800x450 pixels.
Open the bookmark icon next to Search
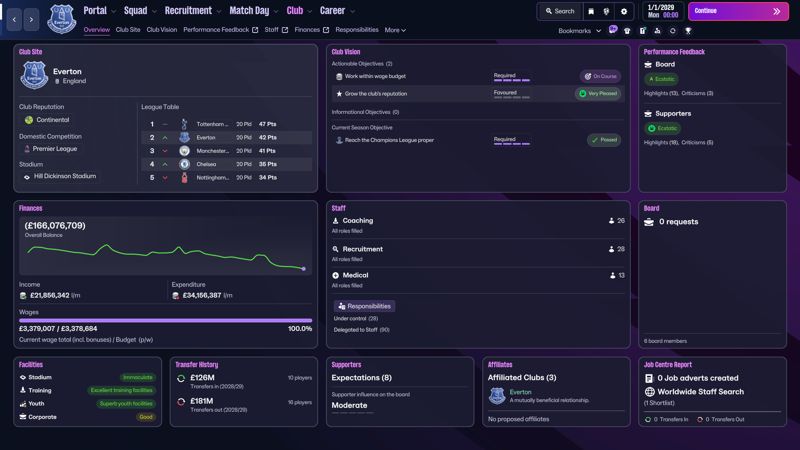(591, 11)
